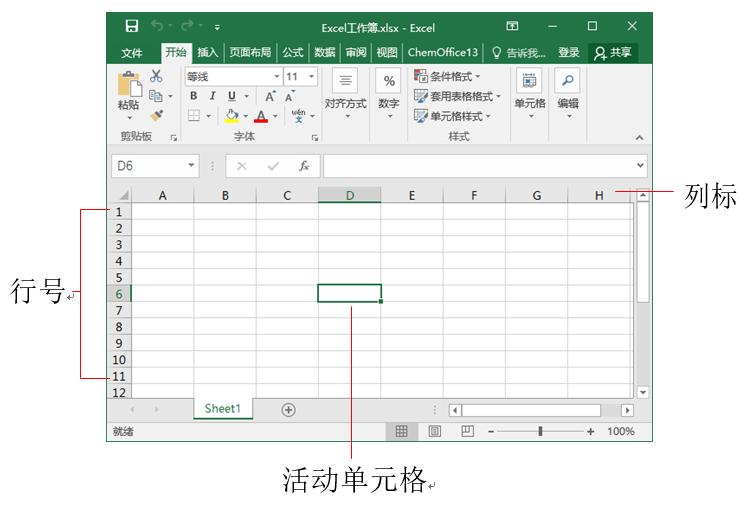Image resolution: width=755 pixels, height=510 pixels.
Task: Collapse the ribbon with the chevron
Action: 639,138
